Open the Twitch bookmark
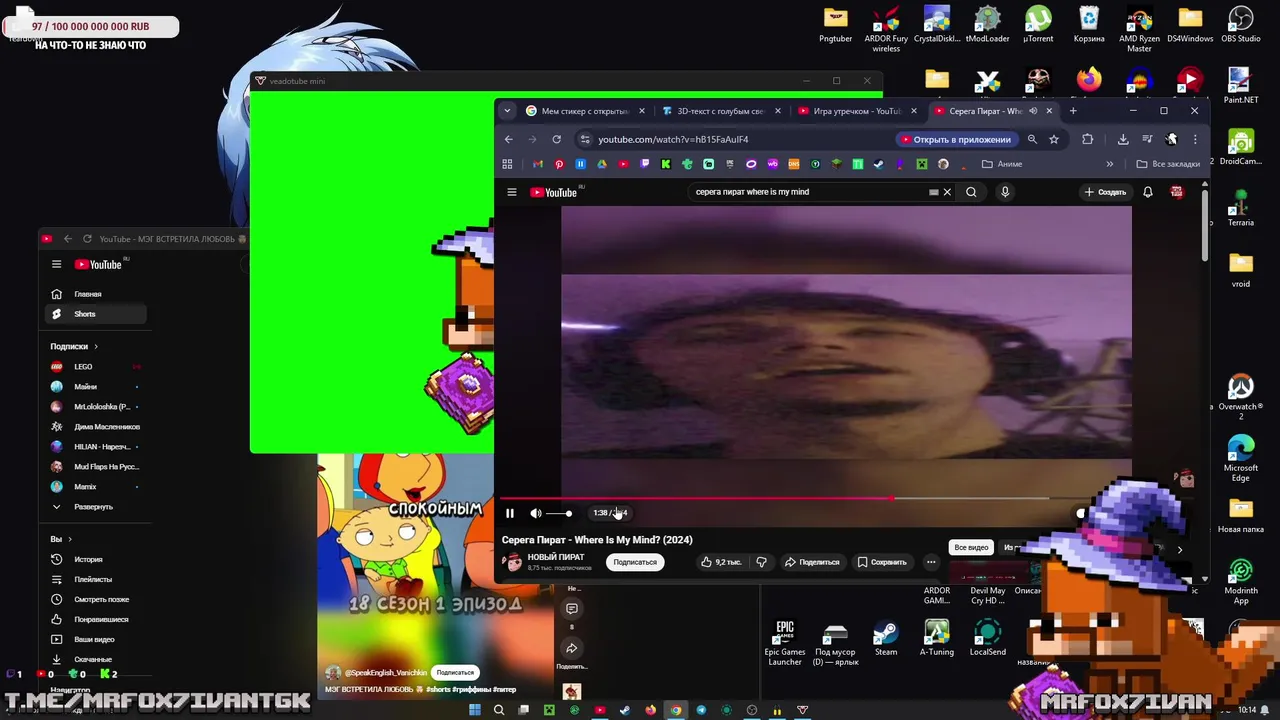Viewport: 1280px width, 720px height. [644, 164]
